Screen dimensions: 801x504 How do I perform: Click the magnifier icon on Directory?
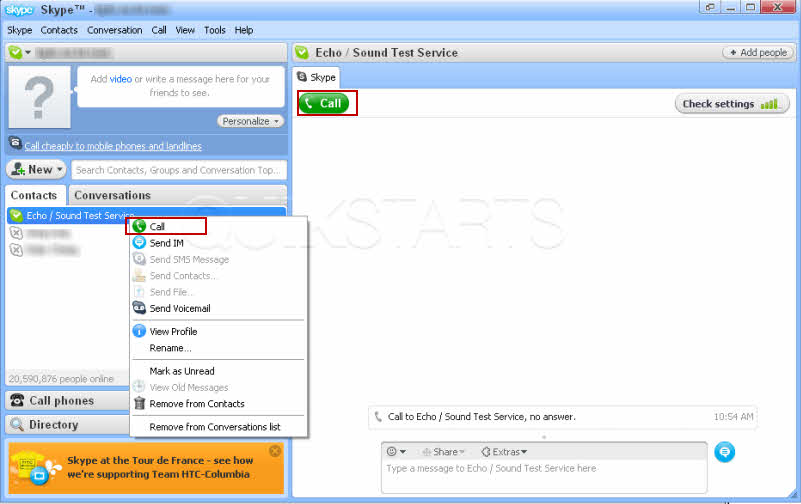pyautogui.click(x=17, y=424)
